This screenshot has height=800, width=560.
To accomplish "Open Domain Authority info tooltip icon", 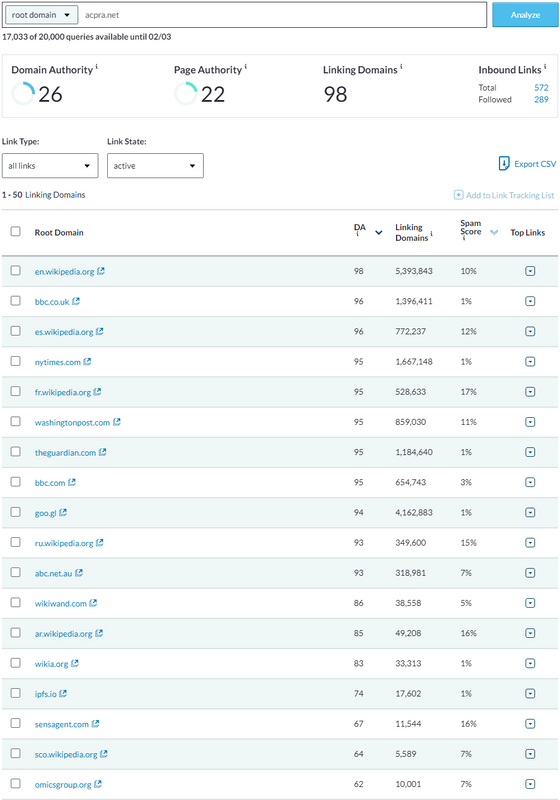I will tap(97, 66).
